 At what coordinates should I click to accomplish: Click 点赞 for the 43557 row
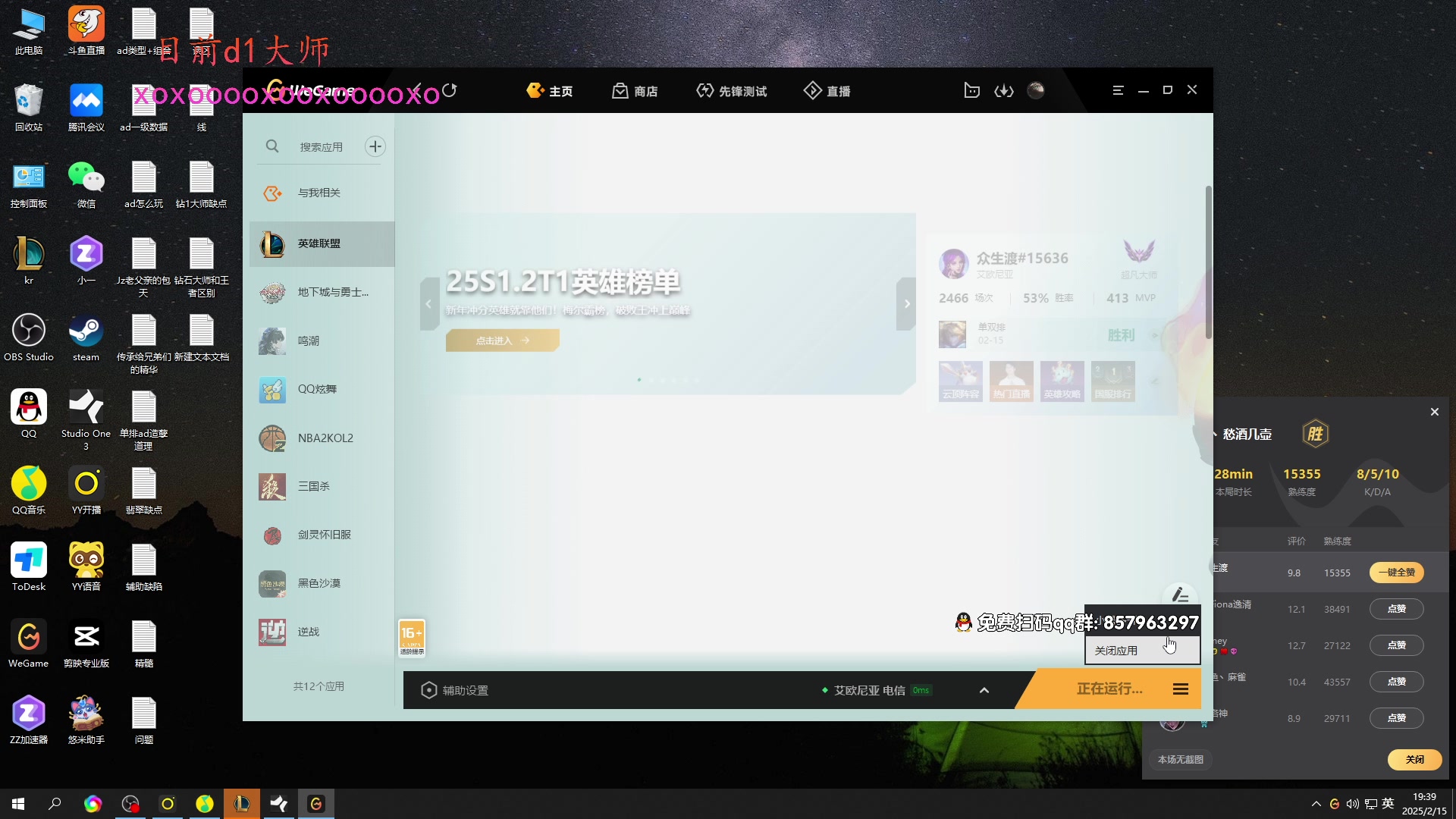[x=1397, y=682]
